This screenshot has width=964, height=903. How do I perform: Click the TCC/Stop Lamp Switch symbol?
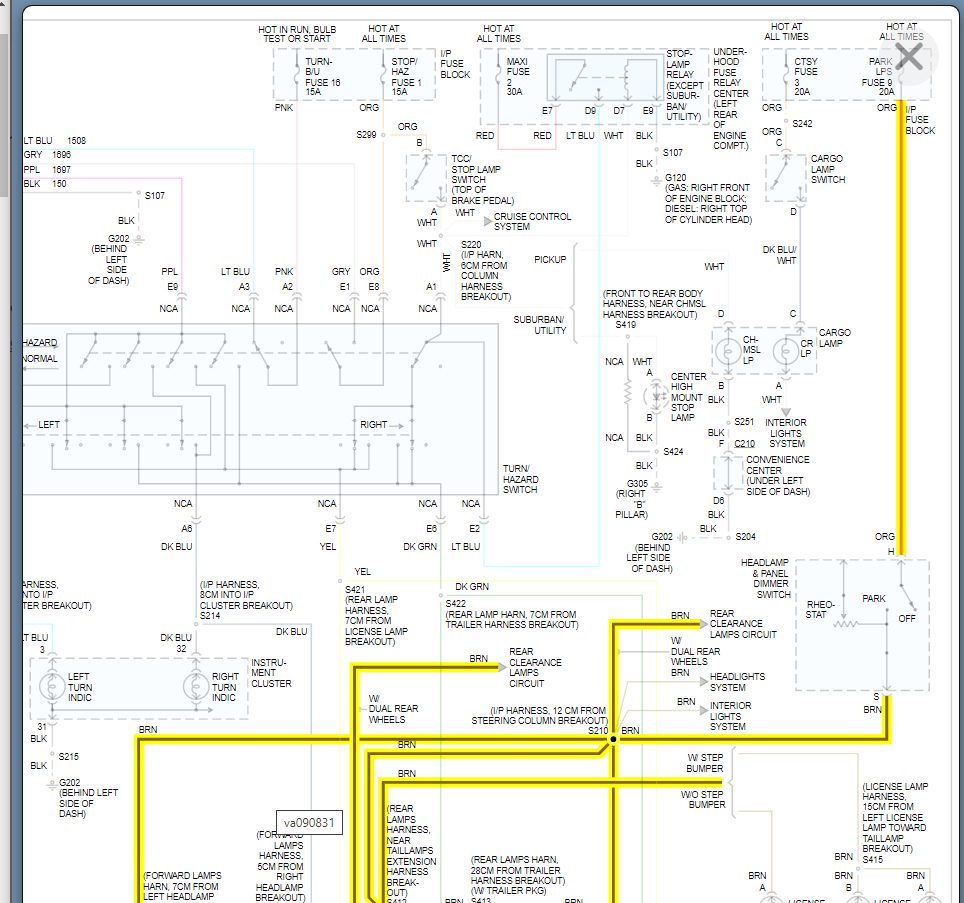click(426, 178)
